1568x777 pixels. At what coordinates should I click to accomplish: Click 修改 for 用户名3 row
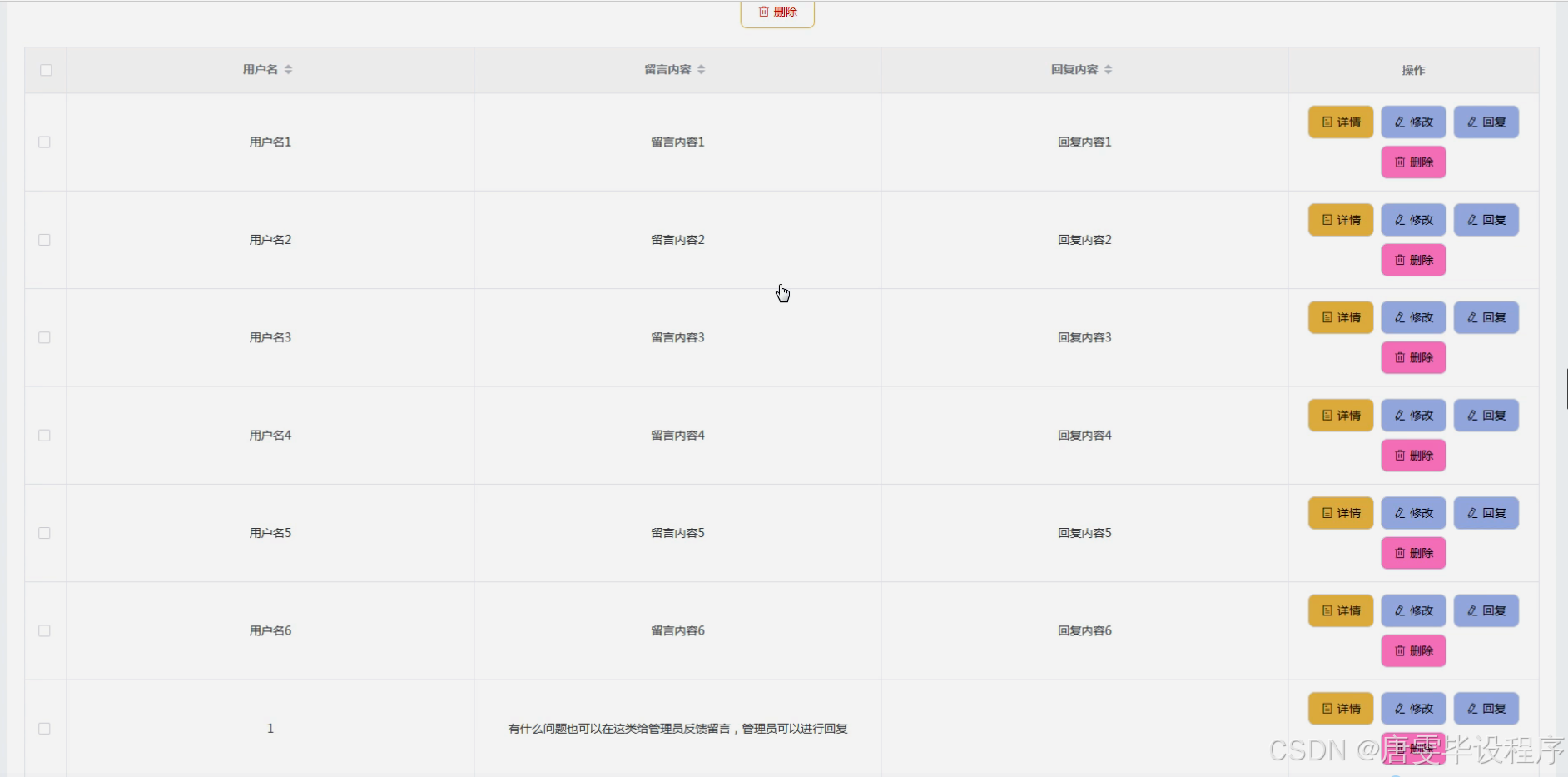click(1413, 317)
